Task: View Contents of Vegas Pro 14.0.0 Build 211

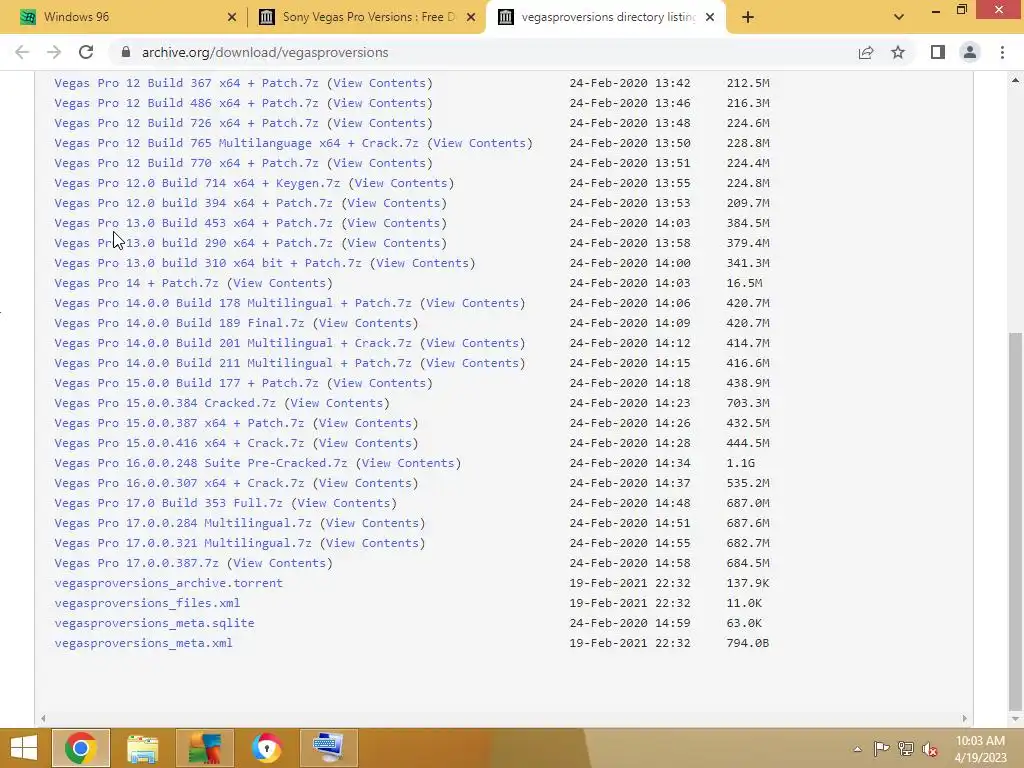Action: 472,363
